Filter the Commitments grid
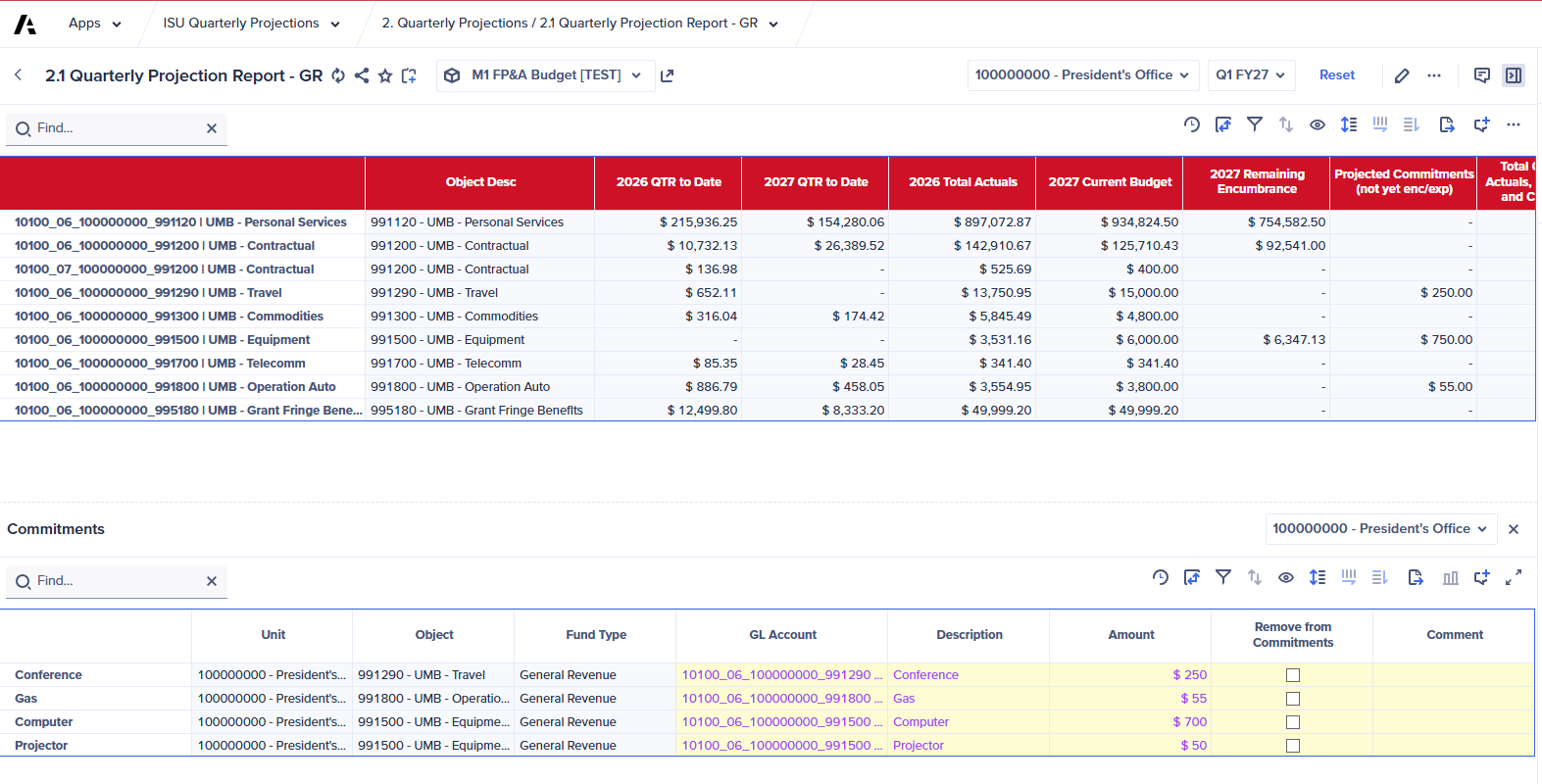This screenshot has width=1542, height=784. [x=1223, y=577]
